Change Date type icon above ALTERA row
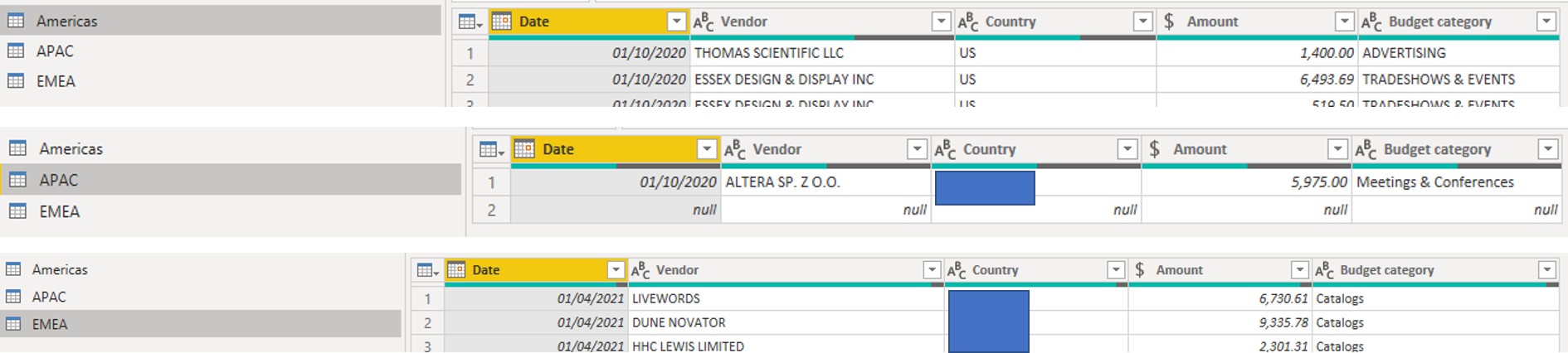This screenshot has width=1568, height=353. [x=524, y=149]
